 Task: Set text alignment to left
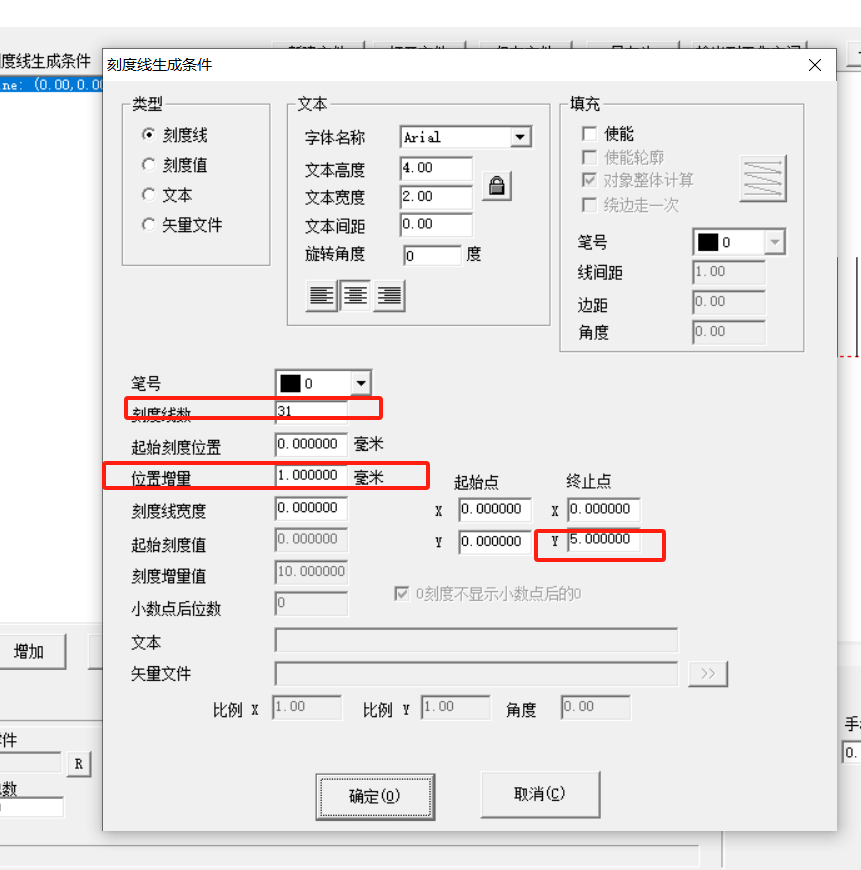[x=321, y=296]
